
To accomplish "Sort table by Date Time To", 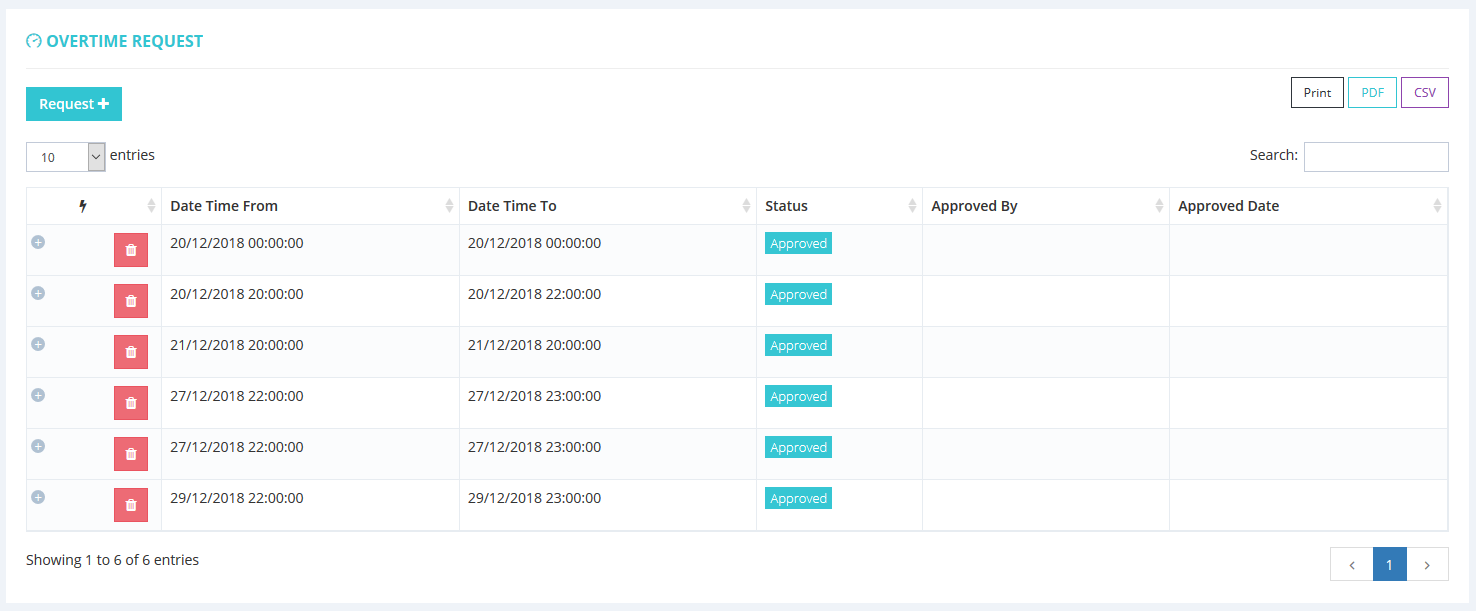I will [607, 206].
